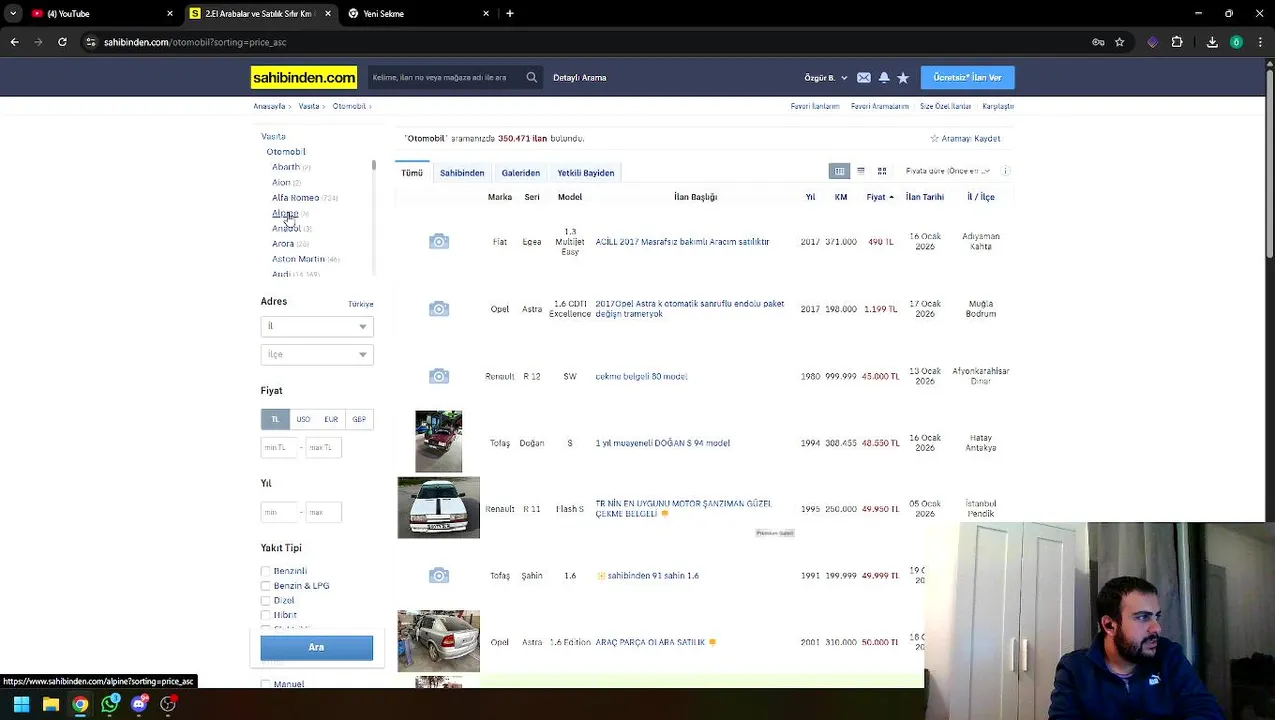Image resolution: width=1275 pixels, height=720 pixels.
Task: Switch to the Yeni Sekme browser tab
Action: (x=418, y=13)
